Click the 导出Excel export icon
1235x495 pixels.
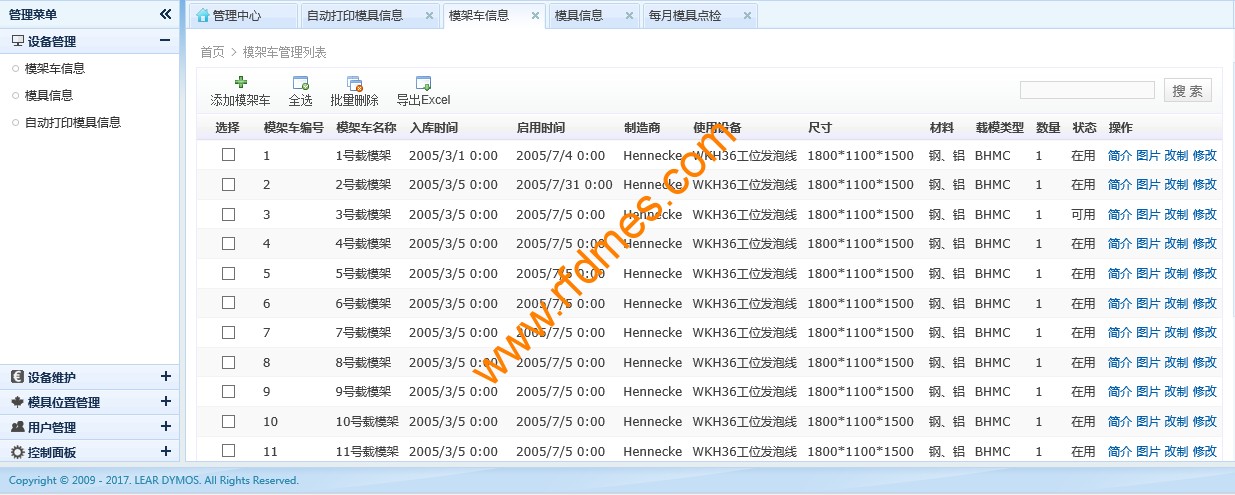(423, 83)
